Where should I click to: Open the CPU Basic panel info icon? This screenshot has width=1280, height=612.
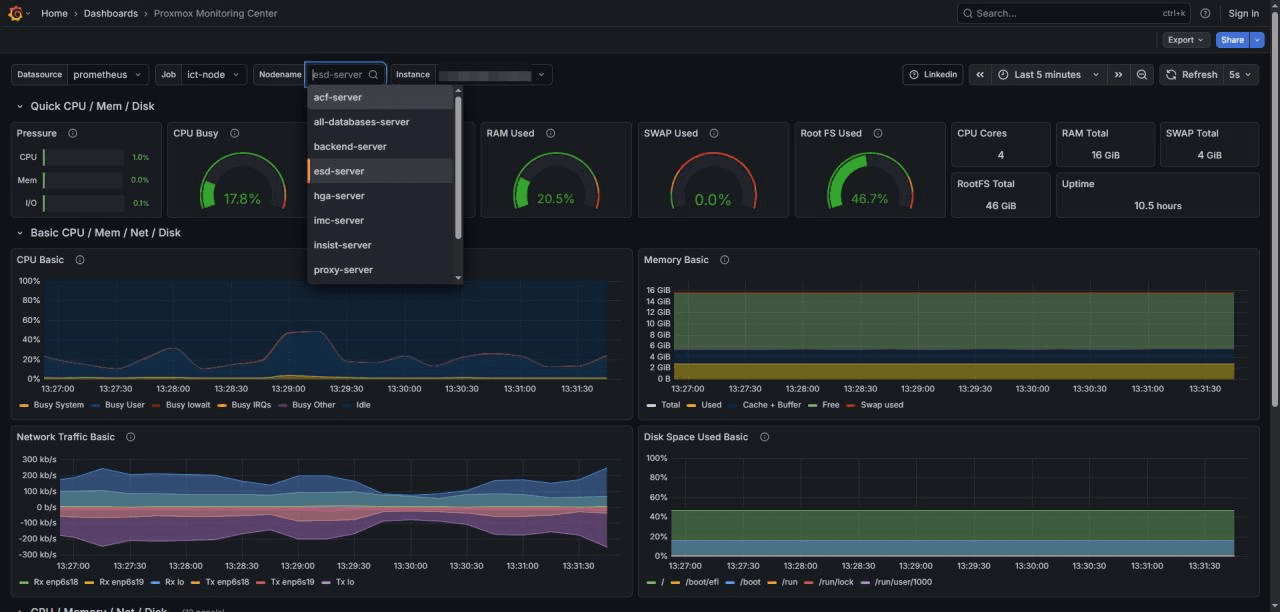[x=79, y=259]
